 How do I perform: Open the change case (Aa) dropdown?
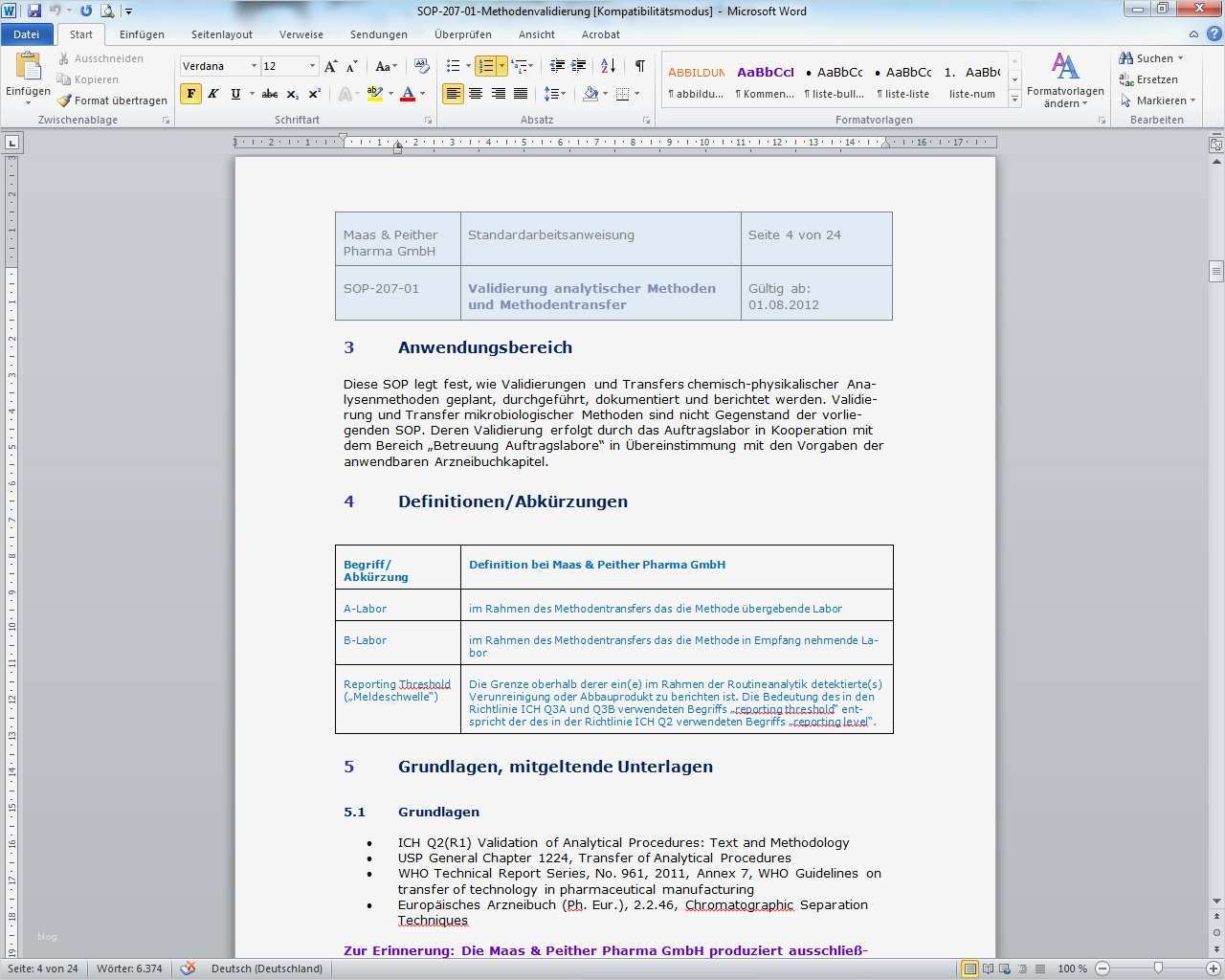pyautogui.click(x=387, y=66)
